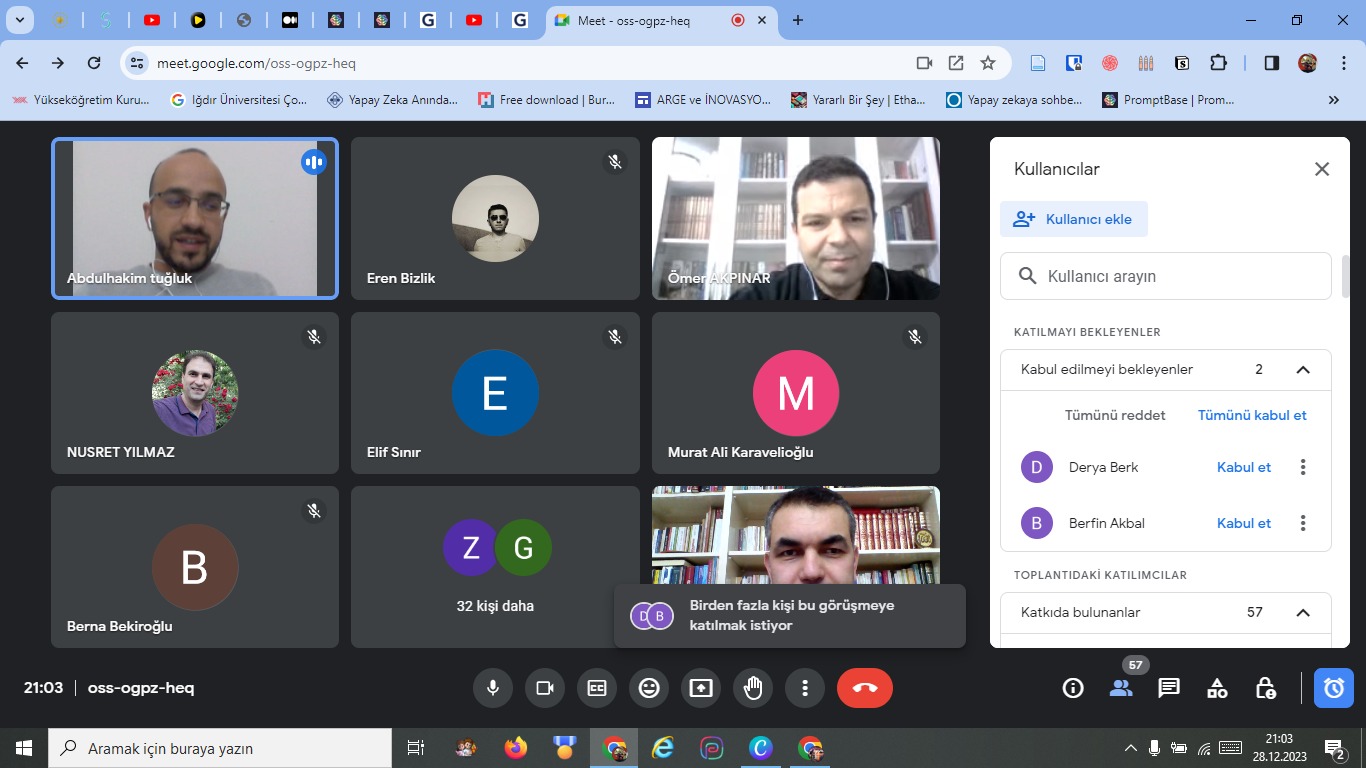Open more options for Derya Berk
Viewport: 1366px width, 768px height.
1303,467
